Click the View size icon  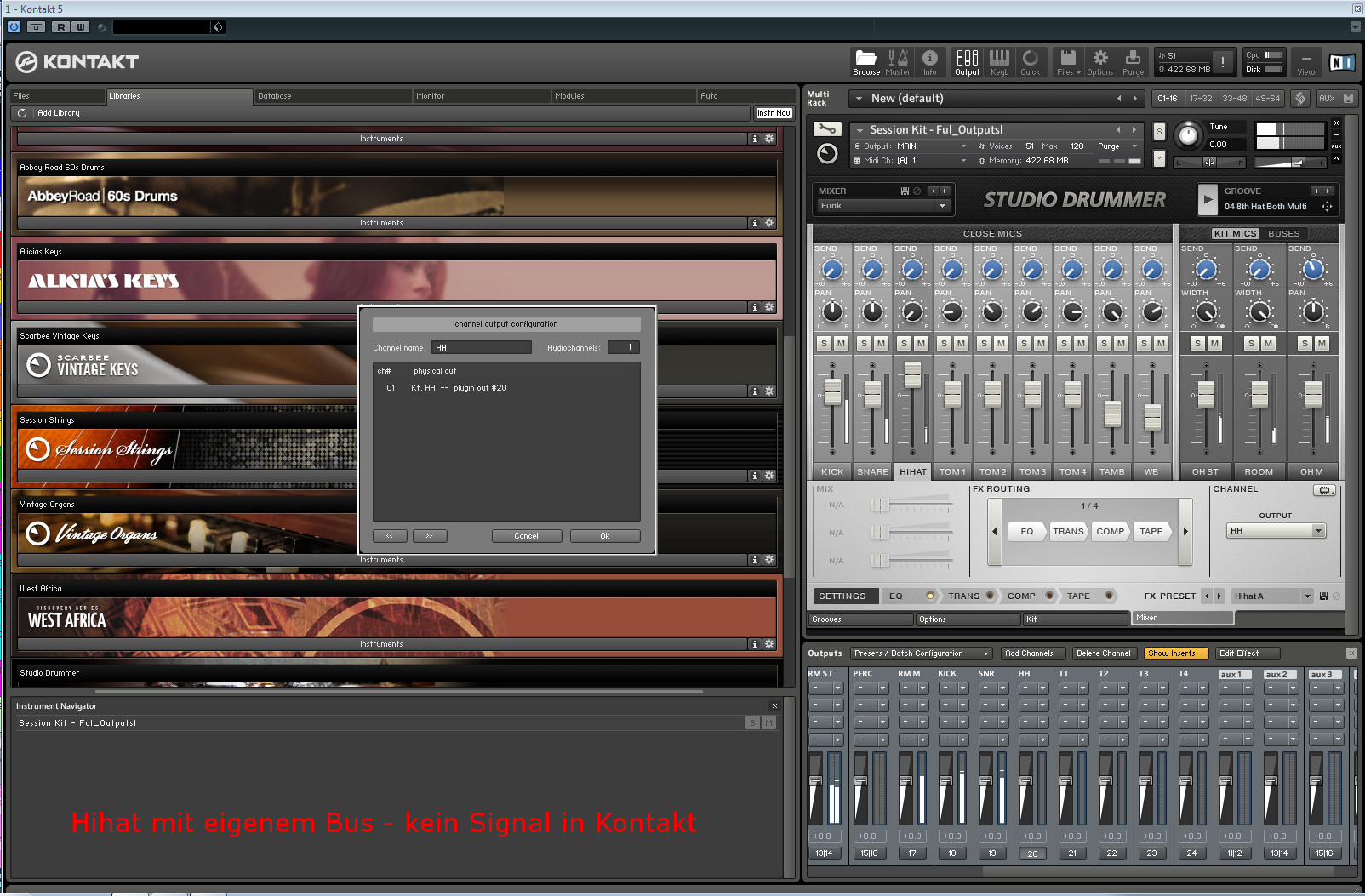(x=1306, y=62)
